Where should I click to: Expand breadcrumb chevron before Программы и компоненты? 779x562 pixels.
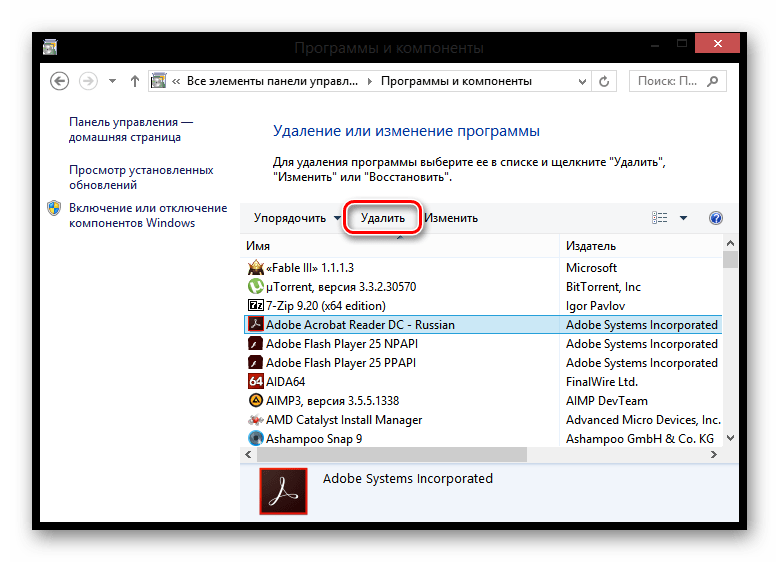pyautogui.click(x=370, y=81)
